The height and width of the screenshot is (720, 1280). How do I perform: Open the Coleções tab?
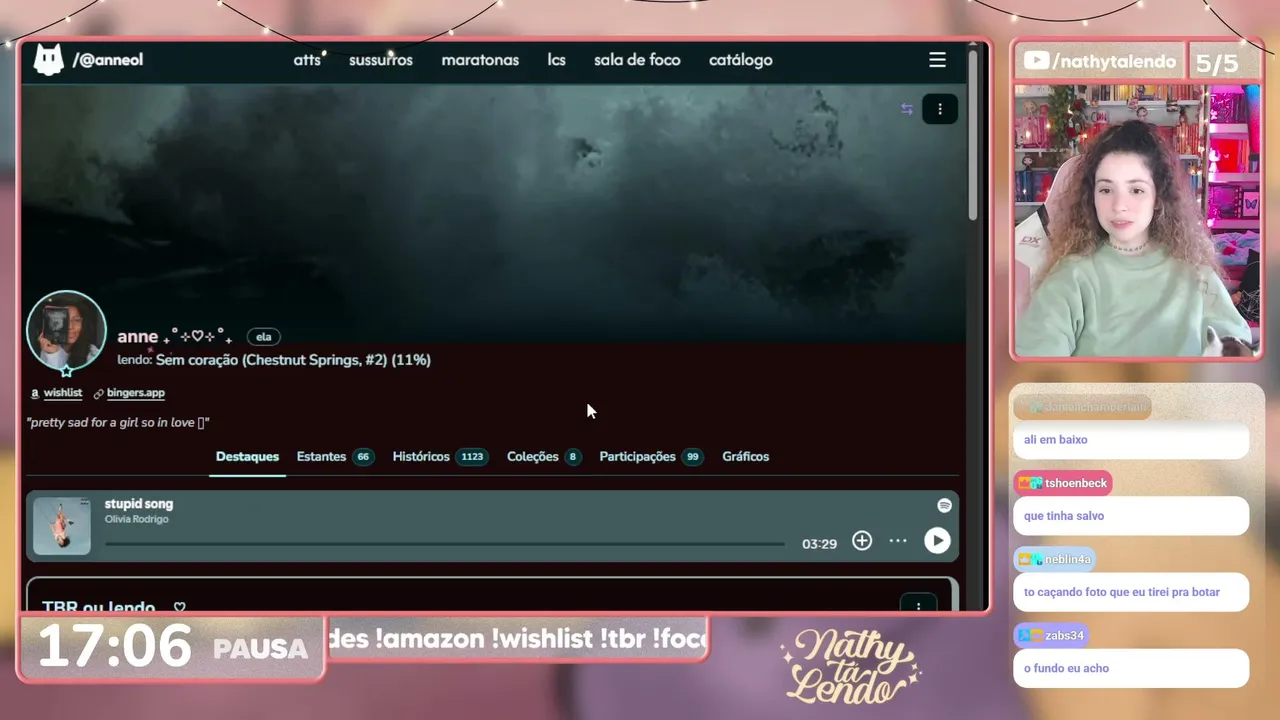(544, 457)
